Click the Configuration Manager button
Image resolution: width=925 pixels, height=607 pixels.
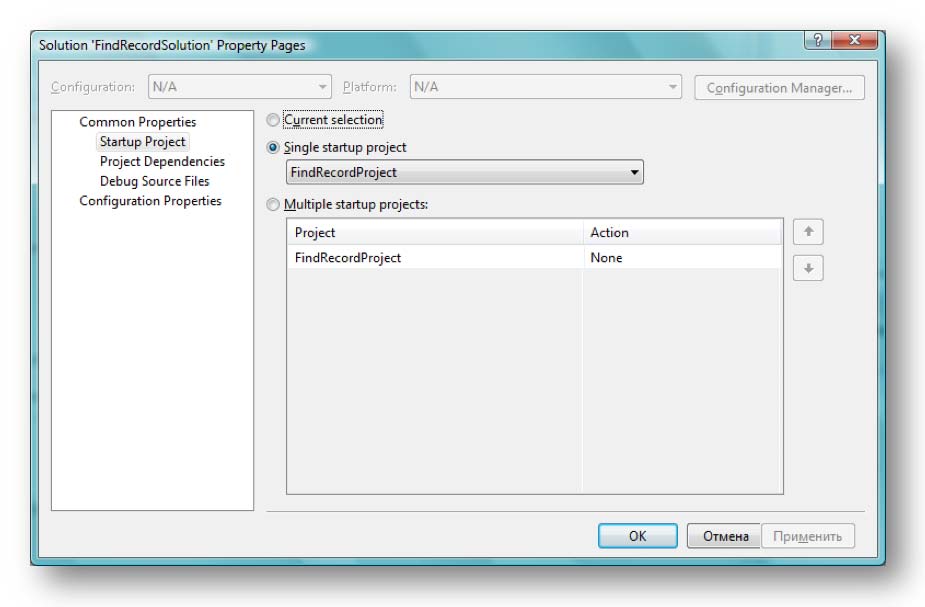[x=779, y=88]
